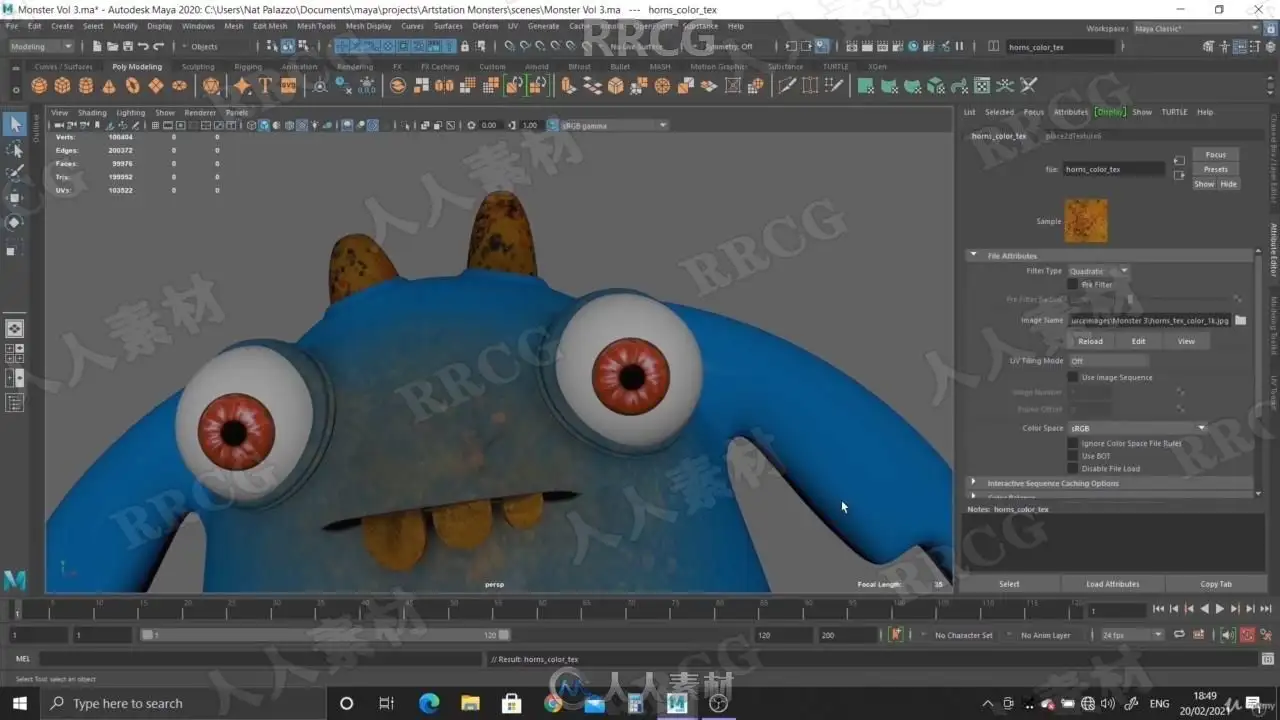Enable Use Image Sequence checkbox
Image resolution: width=1280 pixels, height=720 pixels.
(x=1073, y=377)
